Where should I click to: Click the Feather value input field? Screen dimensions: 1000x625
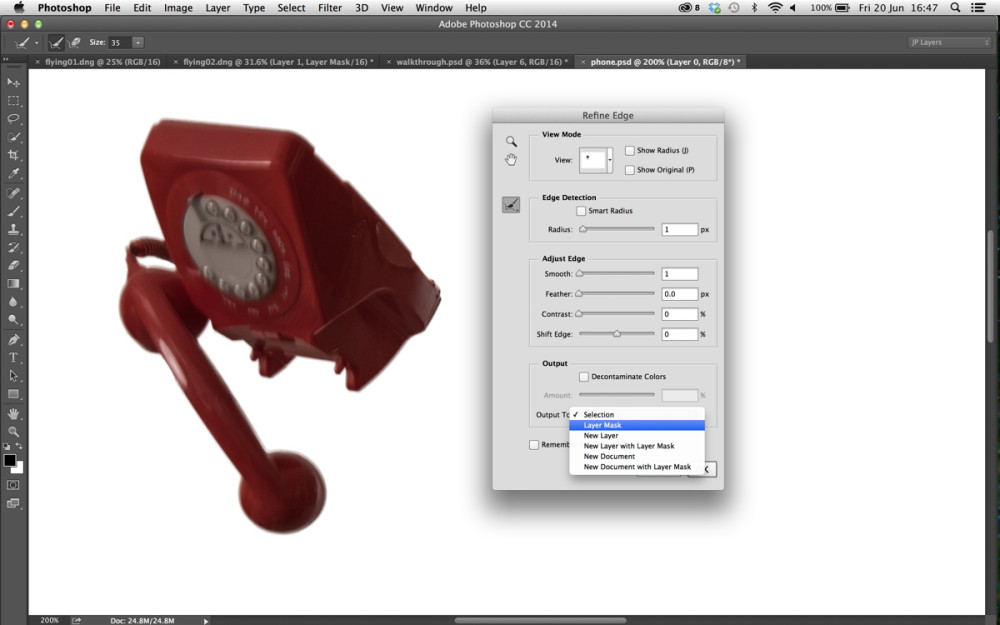tap(679, 294)
